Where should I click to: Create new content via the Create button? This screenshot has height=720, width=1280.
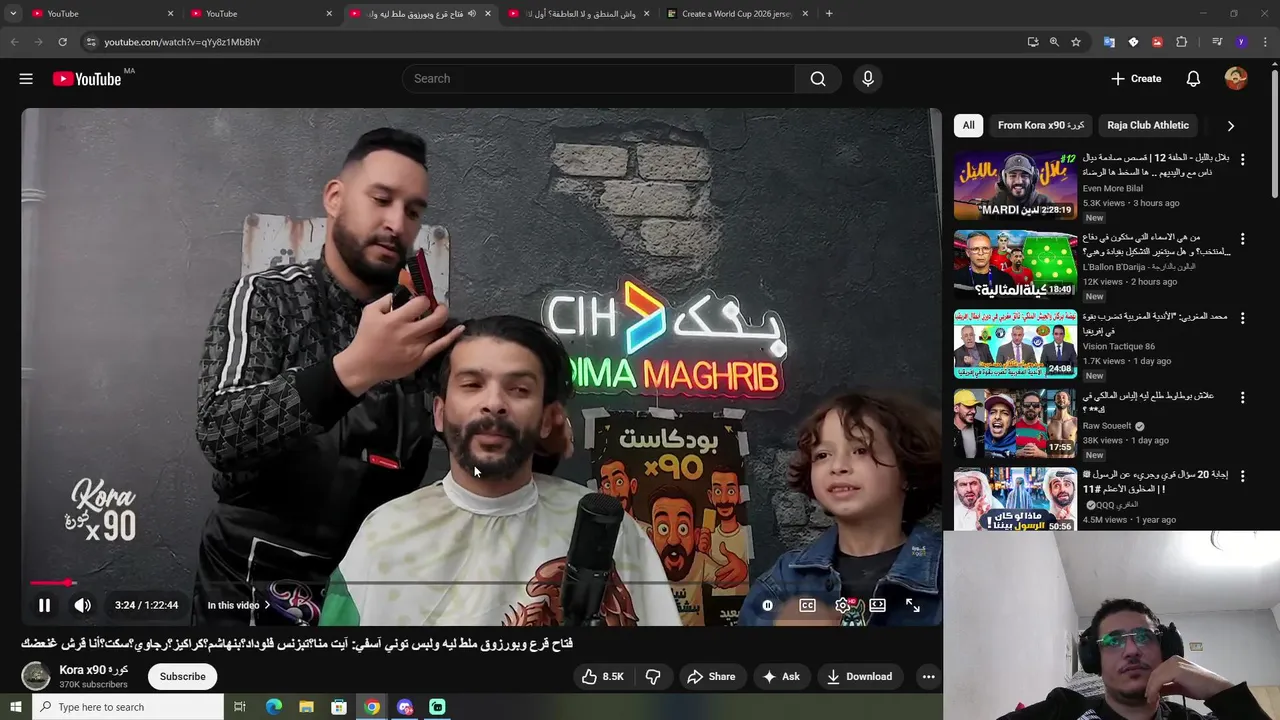point(1136,79)
